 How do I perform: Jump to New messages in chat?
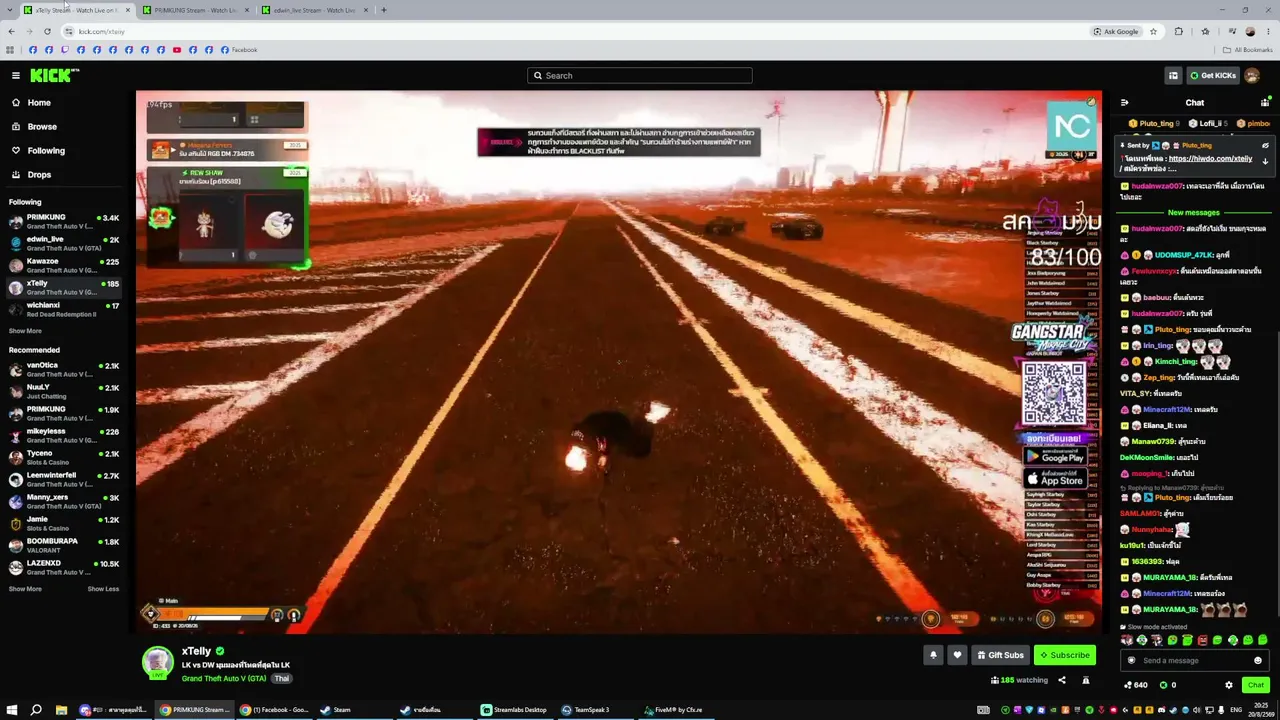(1193, 213)
